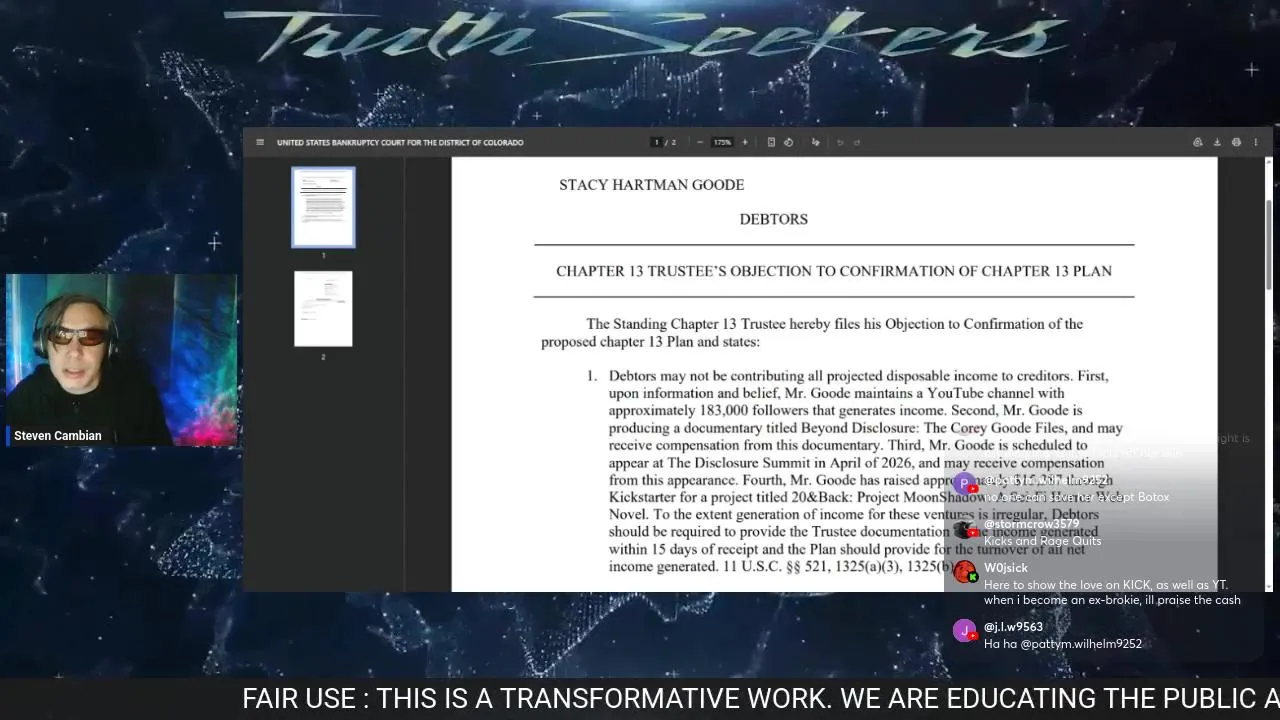Download the PDF using the download icon
1280x720 pixels.
(1217, 142)
